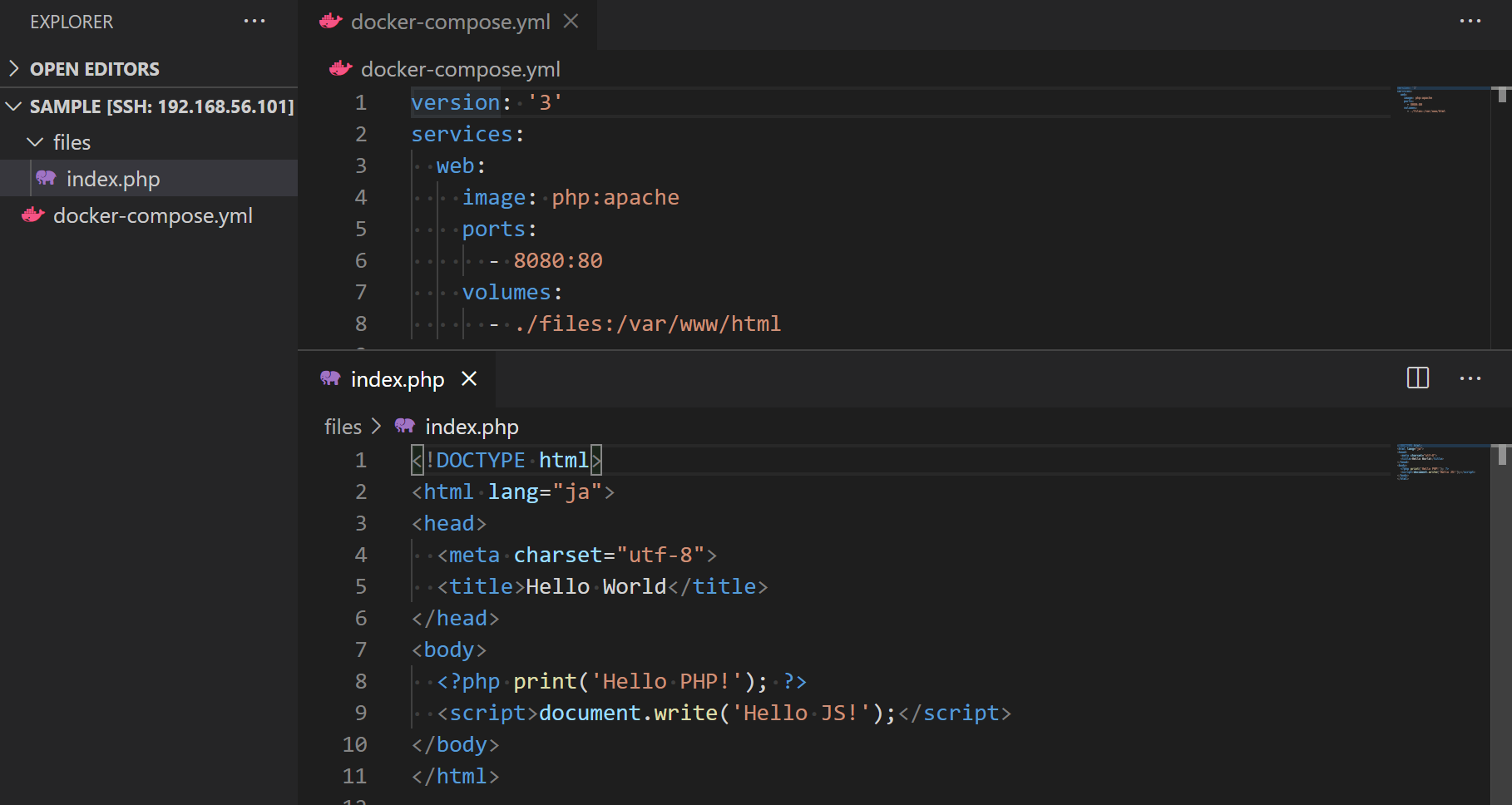Switch to the index.php editor tab
1512x805 pixels.
click(x=397, y=378)
